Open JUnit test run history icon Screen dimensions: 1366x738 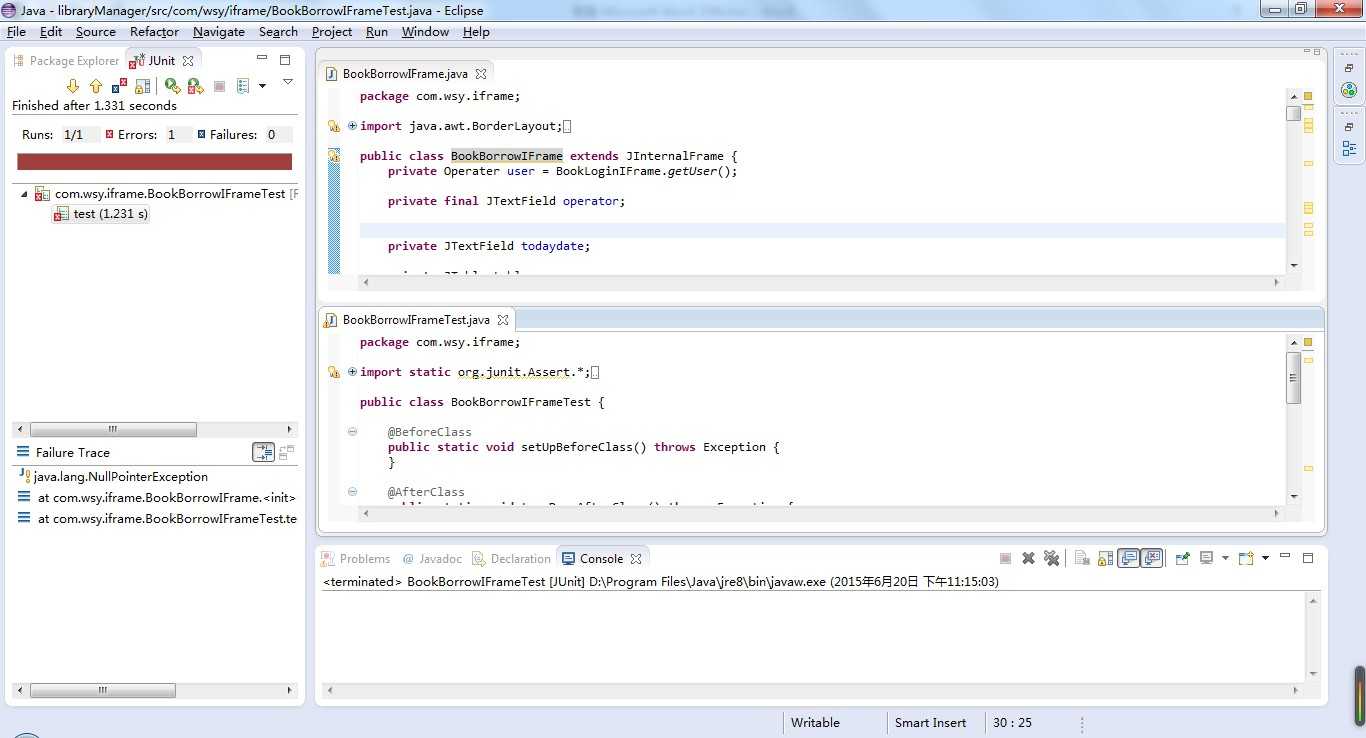[x=243, y=86]
